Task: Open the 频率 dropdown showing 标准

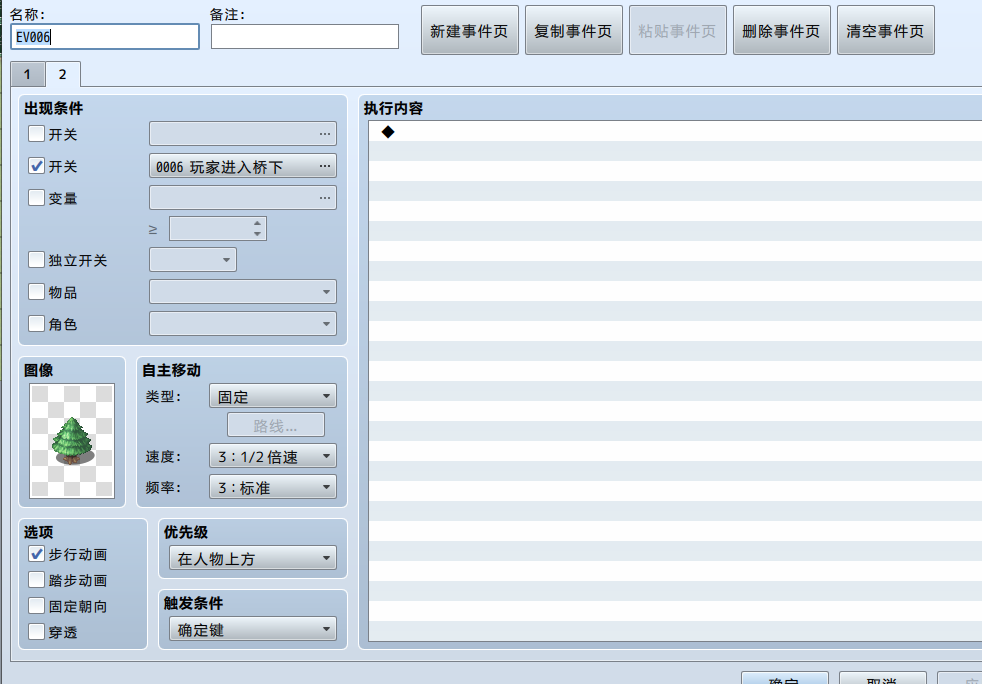Action: click(273, 487)
